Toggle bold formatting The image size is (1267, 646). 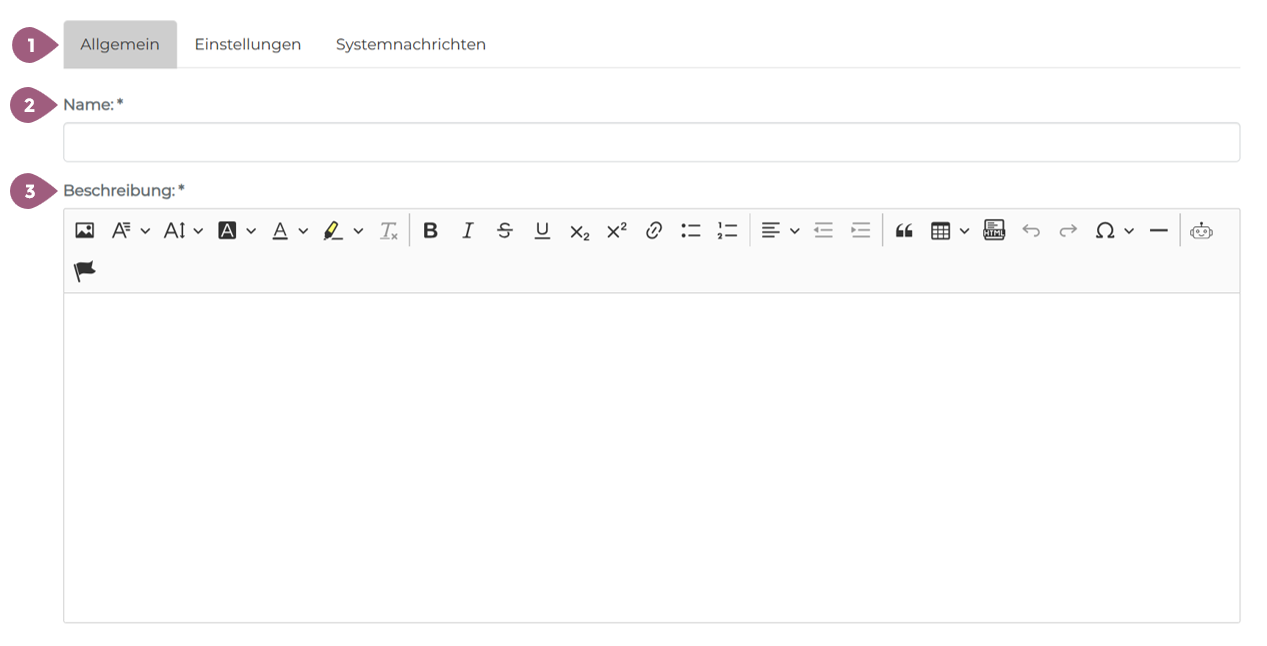pyautogui.click(x=430, y=231)
